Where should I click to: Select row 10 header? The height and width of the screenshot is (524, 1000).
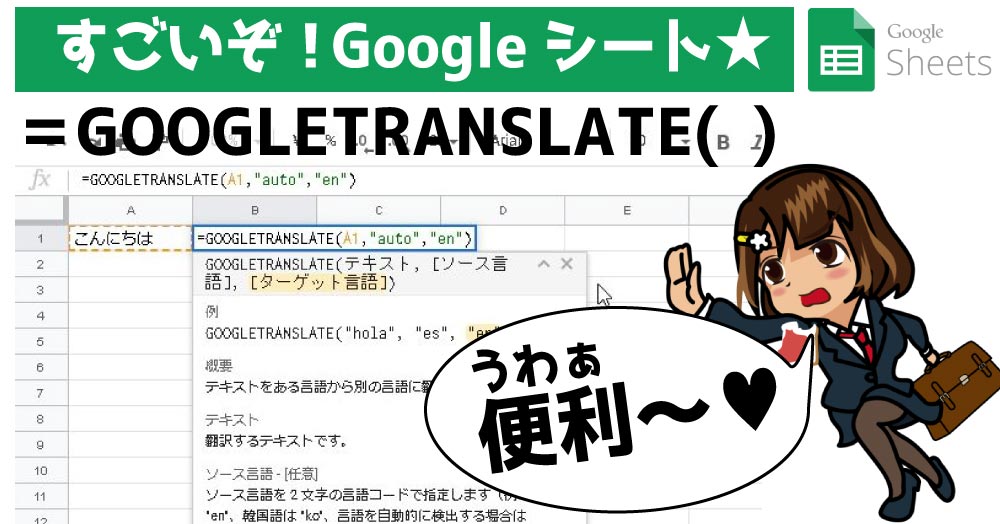click(x=41, y=470)
